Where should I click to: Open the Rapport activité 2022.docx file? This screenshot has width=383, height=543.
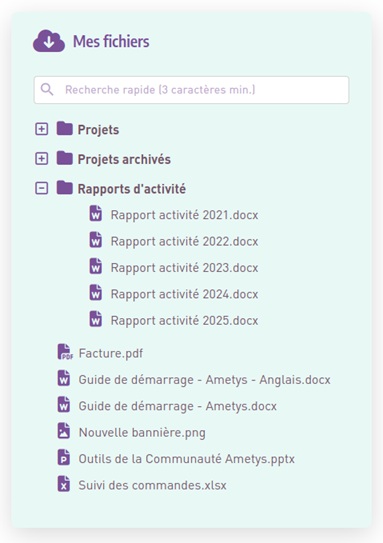184,241
